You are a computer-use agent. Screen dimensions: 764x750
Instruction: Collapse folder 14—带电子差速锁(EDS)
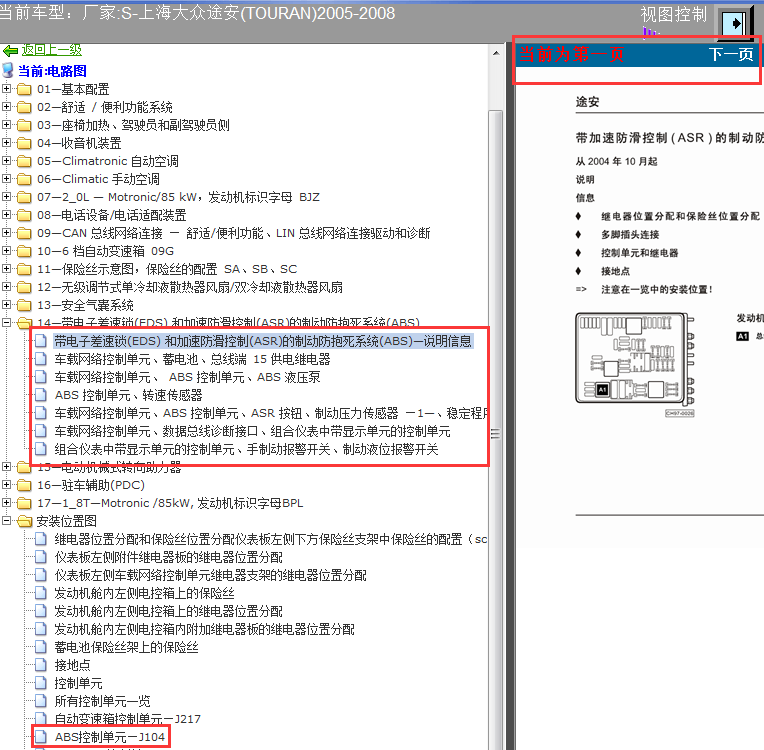pos(6,323)
